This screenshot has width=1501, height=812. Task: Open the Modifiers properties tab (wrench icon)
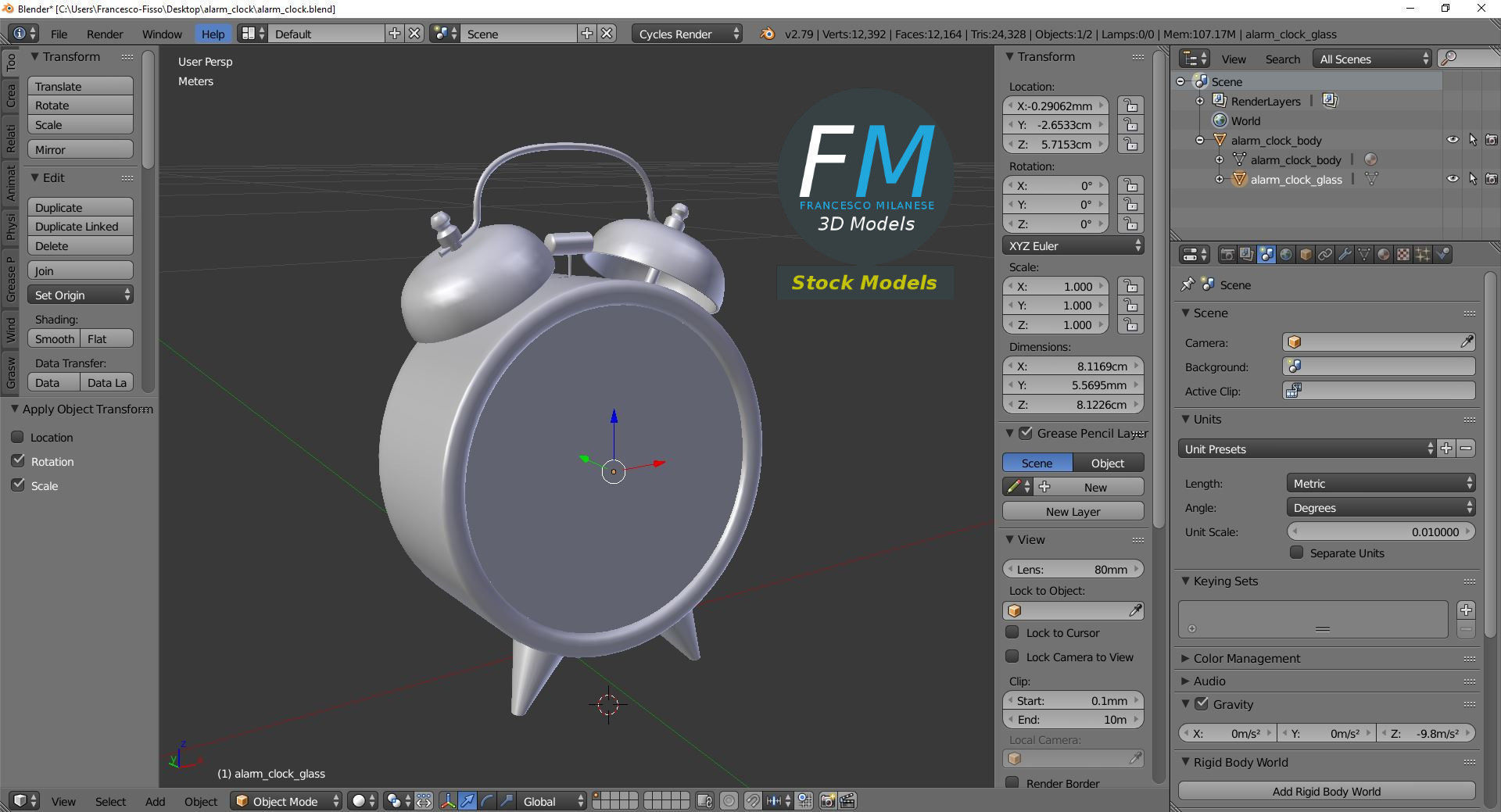pos(1345,255)
